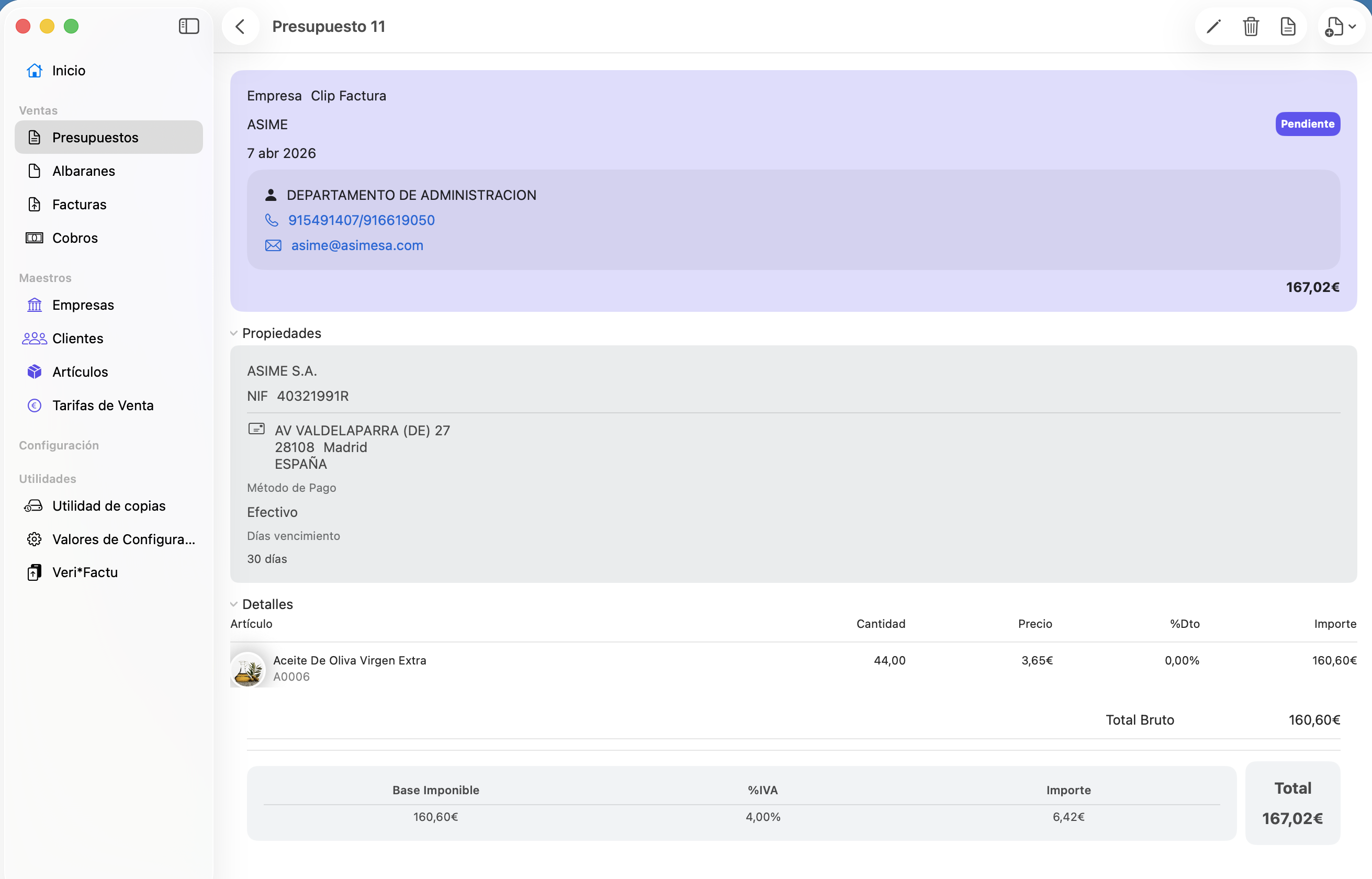Collapse the Propiedades section
Viewport: 1372px width, 879px height.
tap(234, 333)
